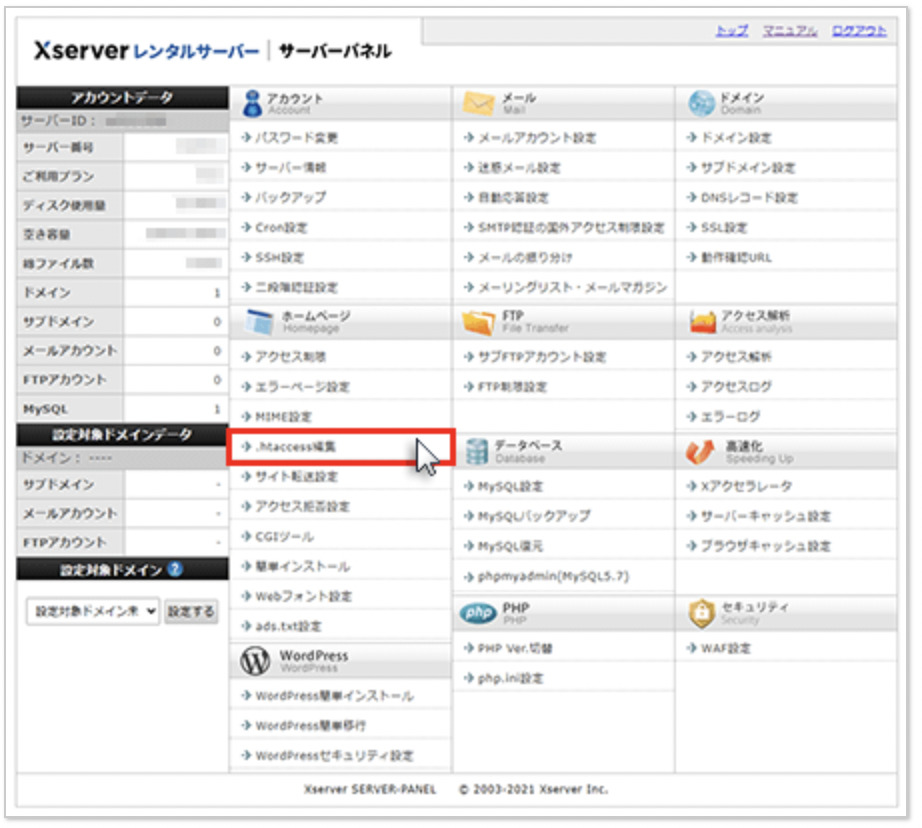The image size is (922, 828).
Task: Open 動作確認URL
Action: click(736, 258)
